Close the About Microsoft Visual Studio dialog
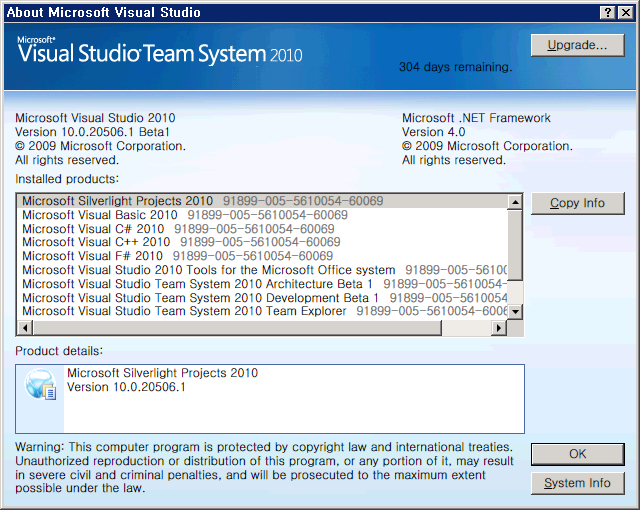640x510 pixels. (625, 12)
